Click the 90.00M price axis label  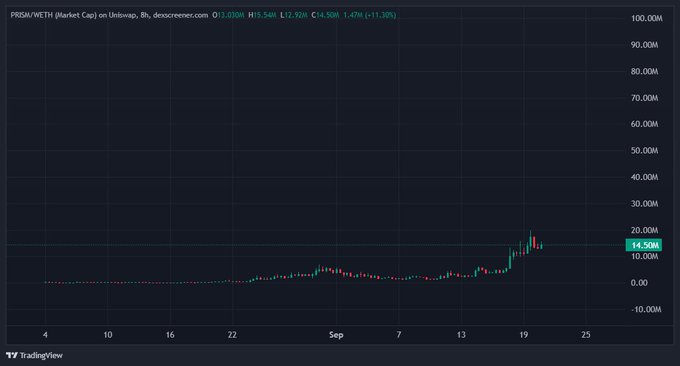tap(644, 45)
